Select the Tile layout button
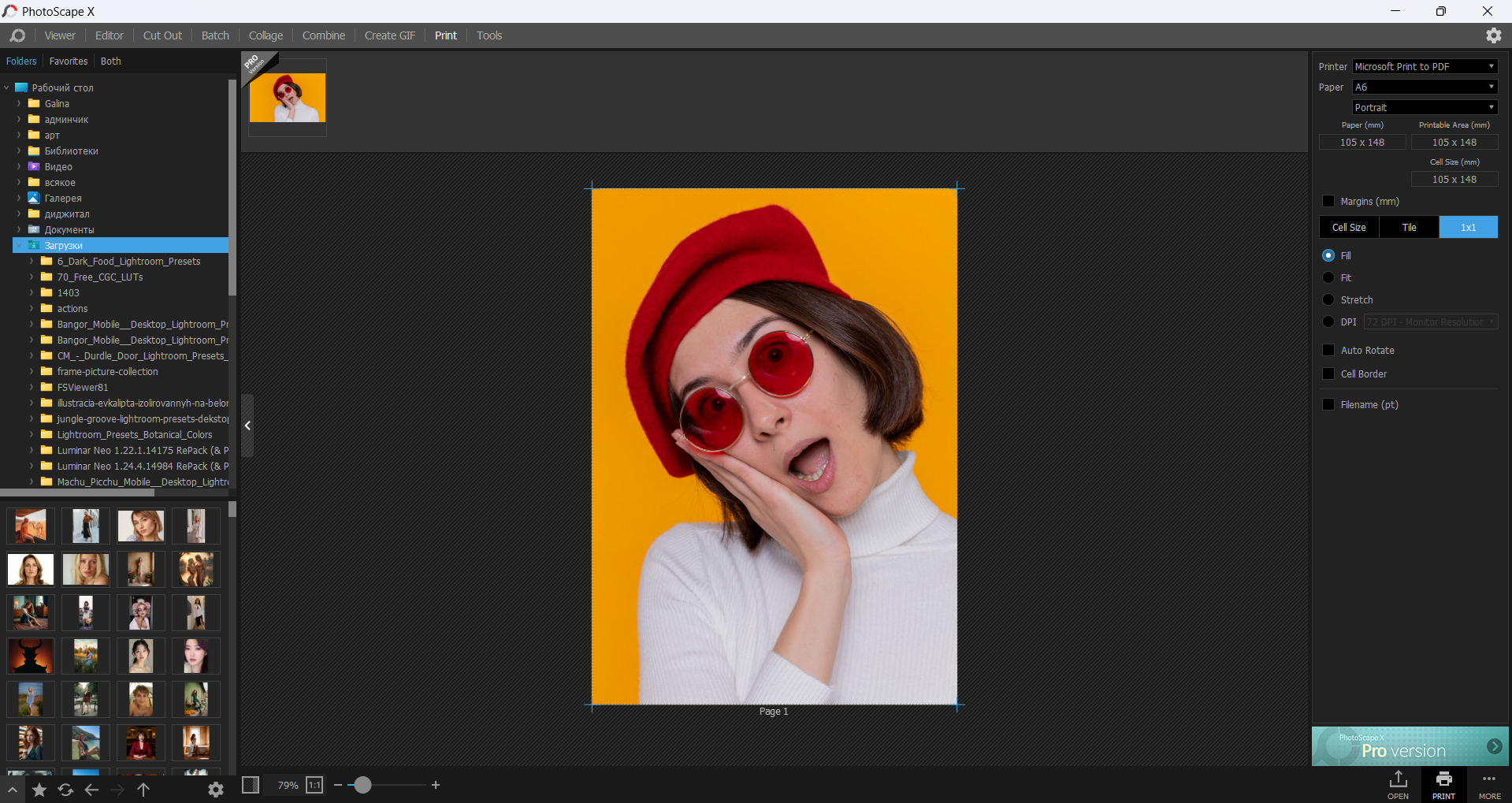This screenshot has height=803, width=1512. [1409, 228]
